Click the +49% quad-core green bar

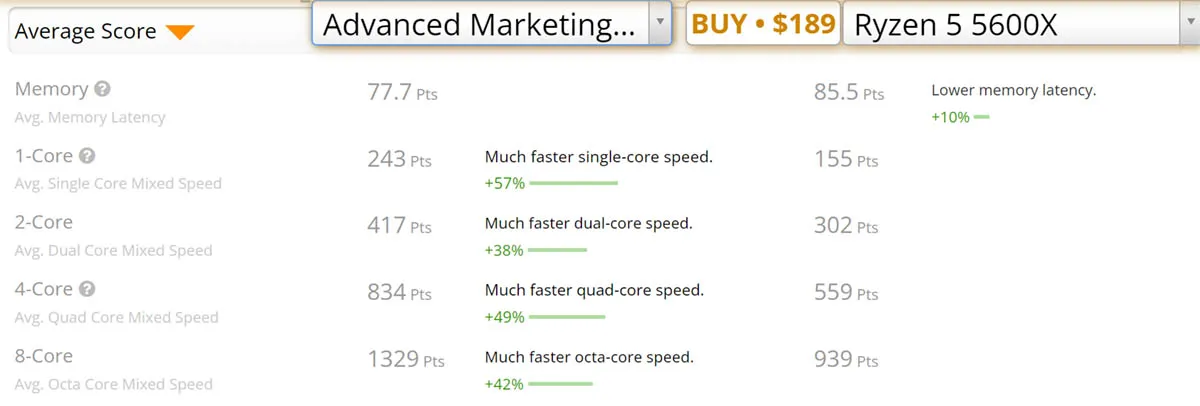568,317
